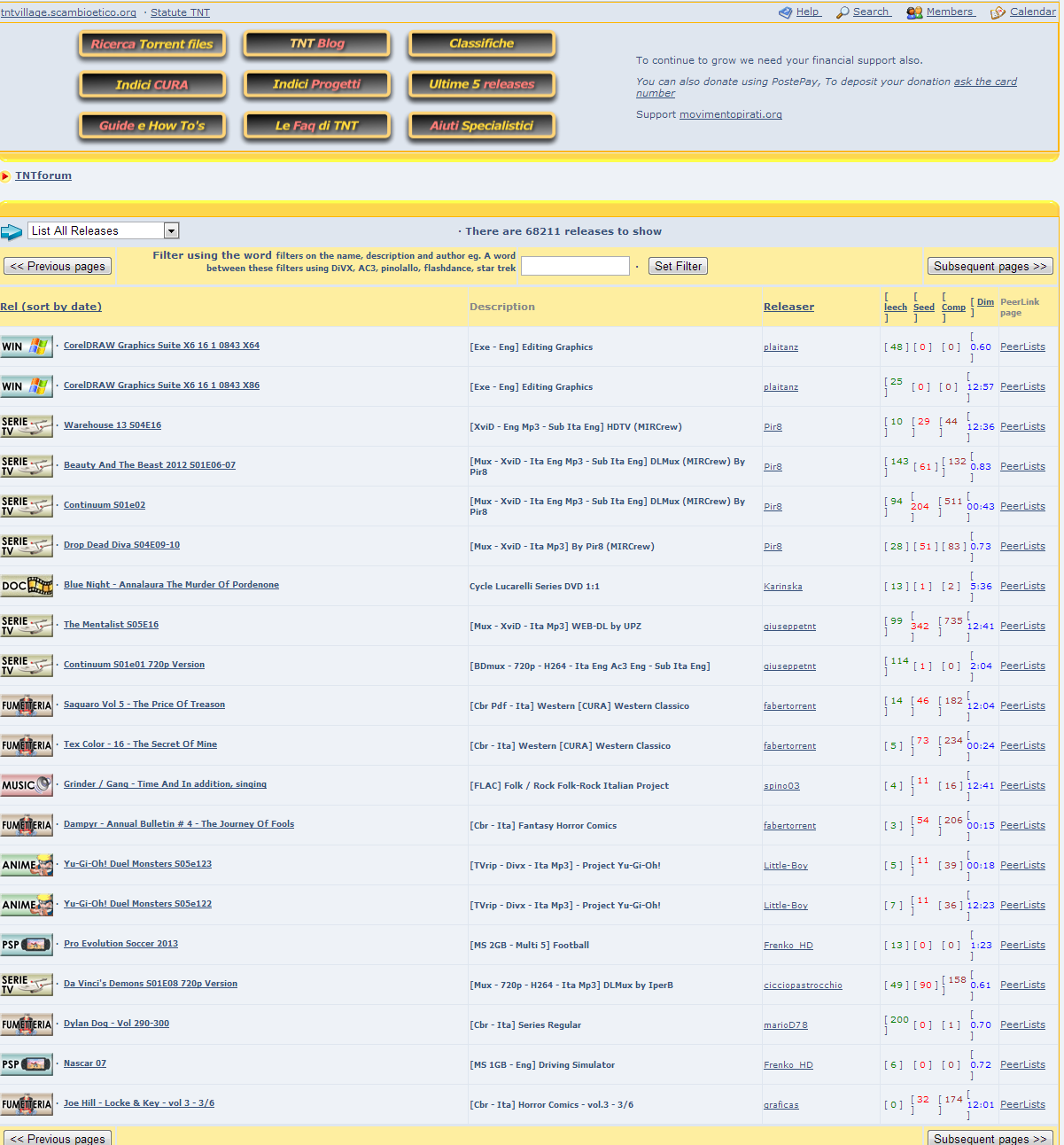Open the movimentopirati.org support link
The height and width of the screenshot is (1145, 1064).
point(731,114)
